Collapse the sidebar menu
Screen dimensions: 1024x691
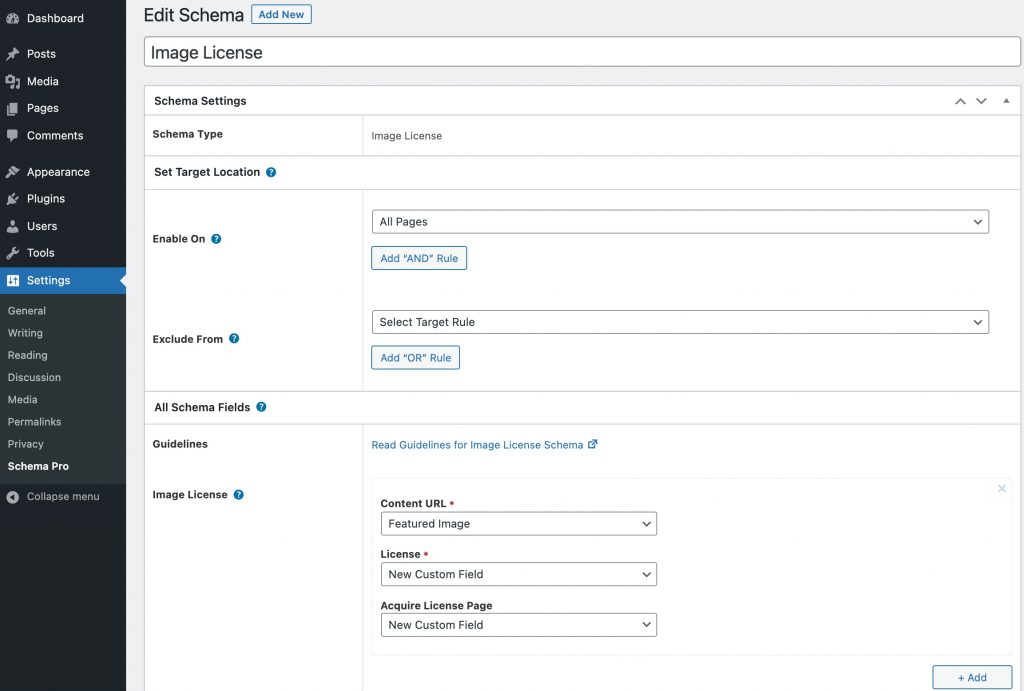62,497
